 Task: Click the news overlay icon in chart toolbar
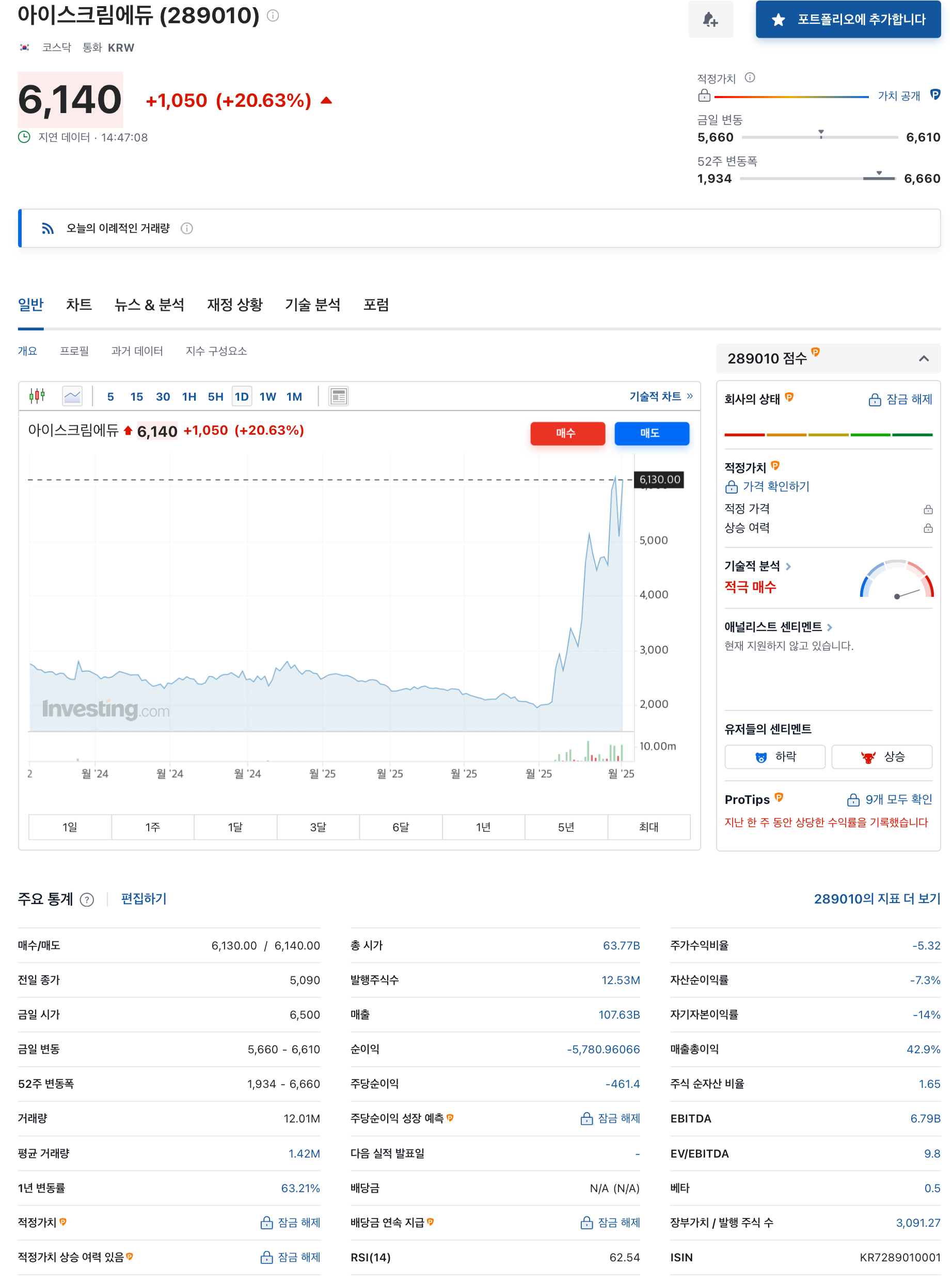pos(339,396)
